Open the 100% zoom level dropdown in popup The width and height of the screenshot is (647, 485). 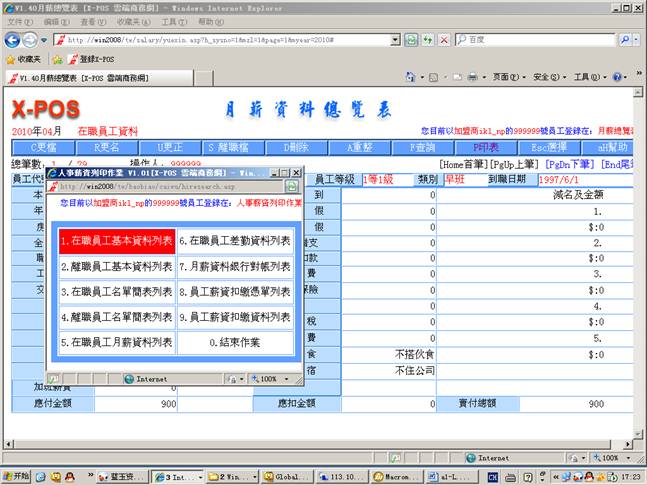272,379
